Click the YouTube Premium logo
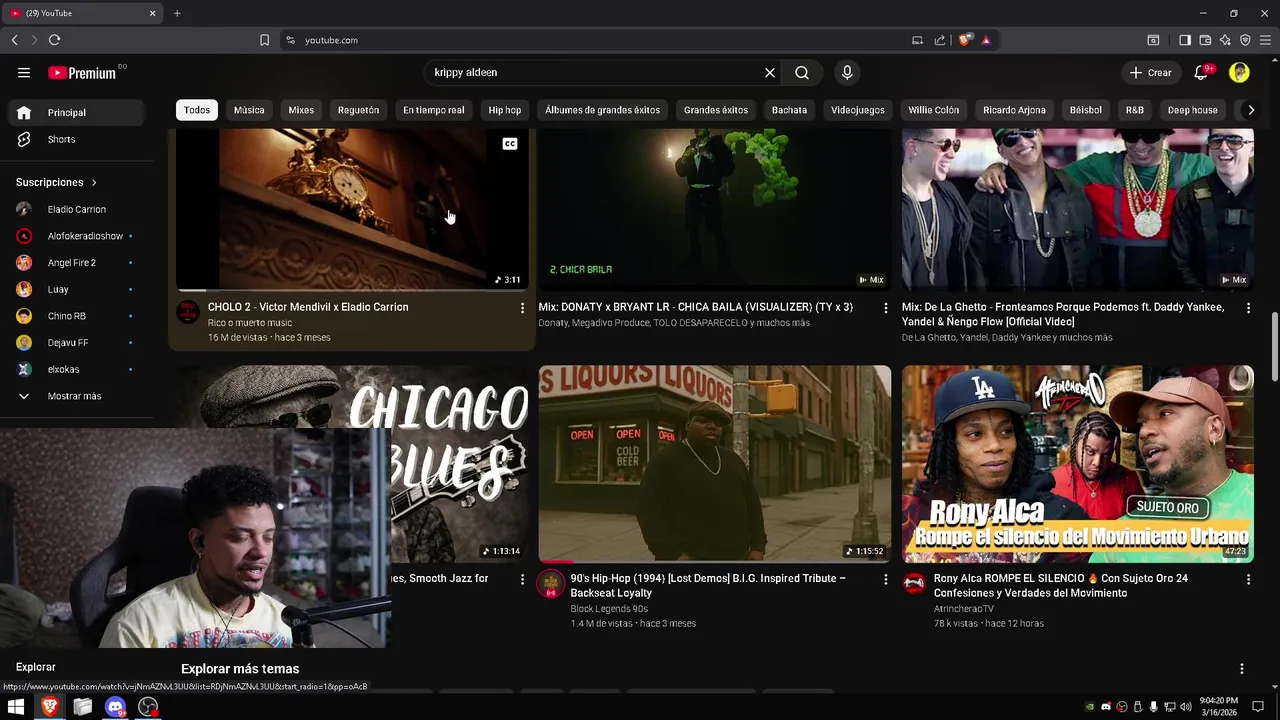 pyautogui.click(x=82, y=73)
